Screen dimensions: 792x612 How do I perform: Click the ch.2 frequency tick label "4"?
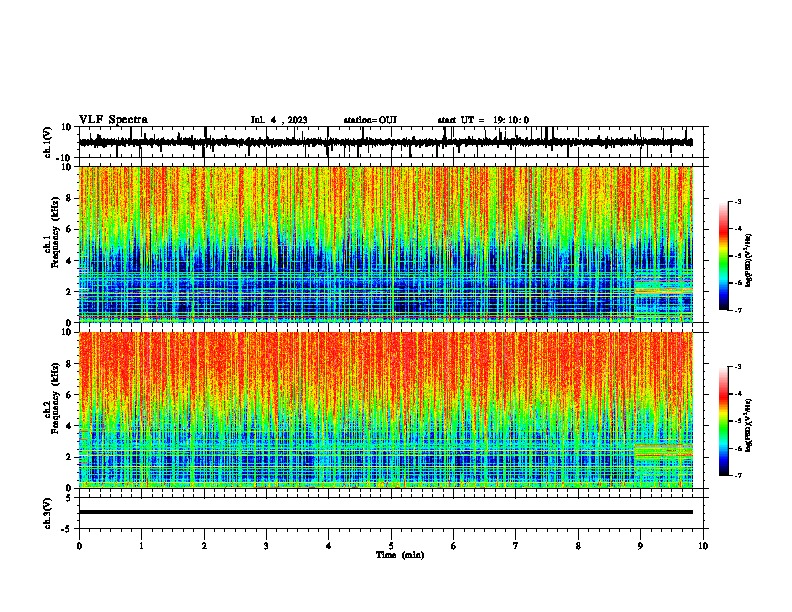[x=69, y=426]
